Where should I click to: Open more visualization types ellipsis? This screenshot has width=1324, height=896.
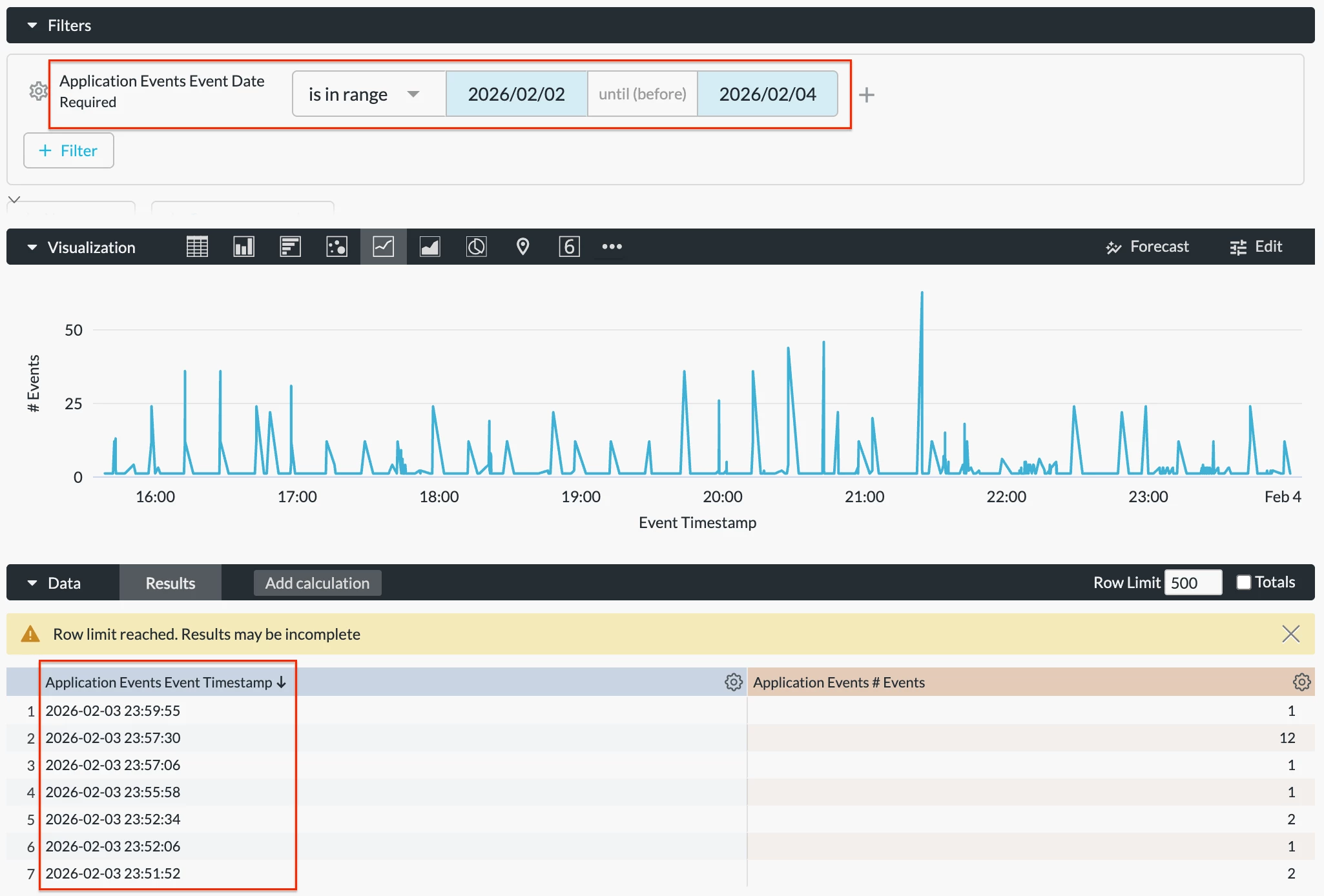612,247
